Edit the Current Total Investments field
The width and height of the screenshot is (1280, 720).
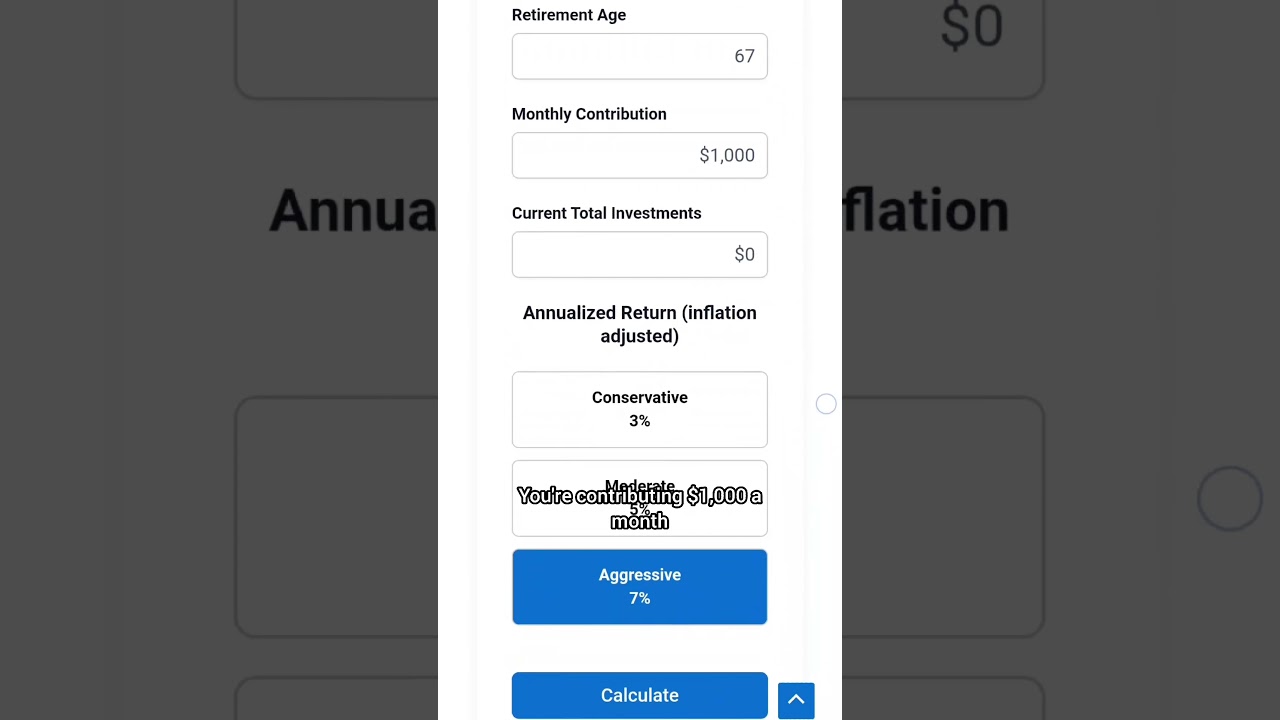639,255
